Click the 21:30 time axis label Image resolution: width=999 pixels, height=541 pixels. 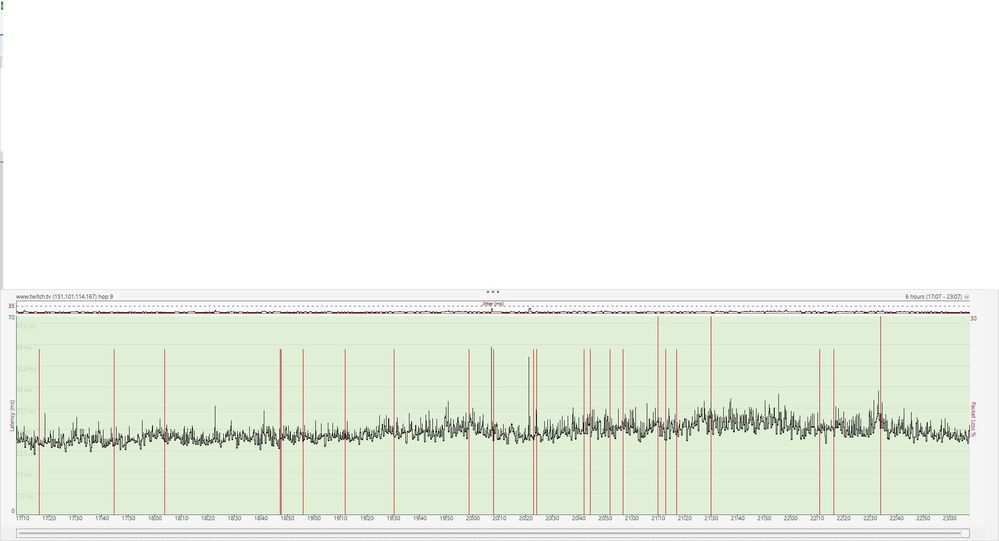711,518
